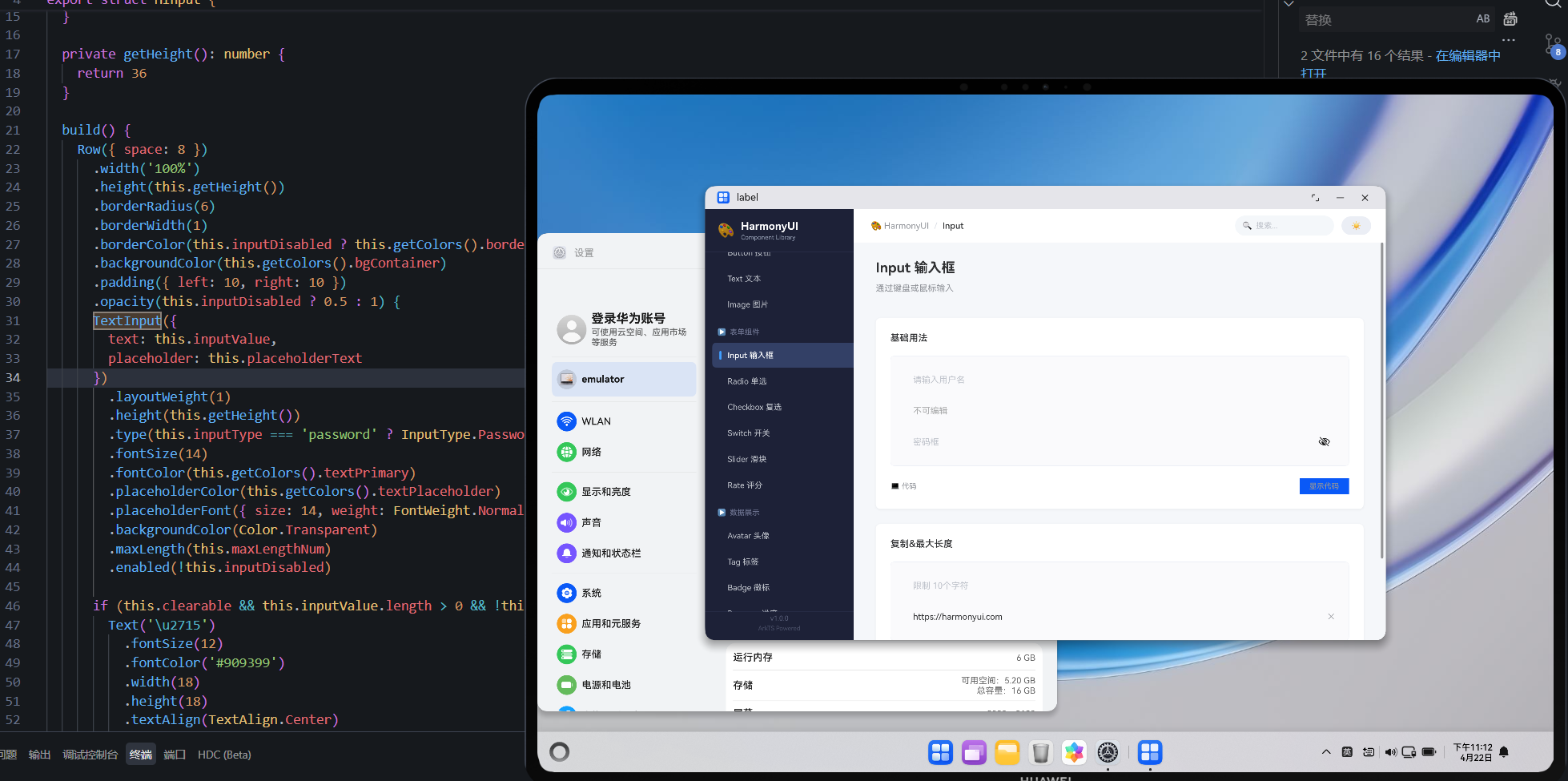Open the running label app in dock

tap(1150, 752)
